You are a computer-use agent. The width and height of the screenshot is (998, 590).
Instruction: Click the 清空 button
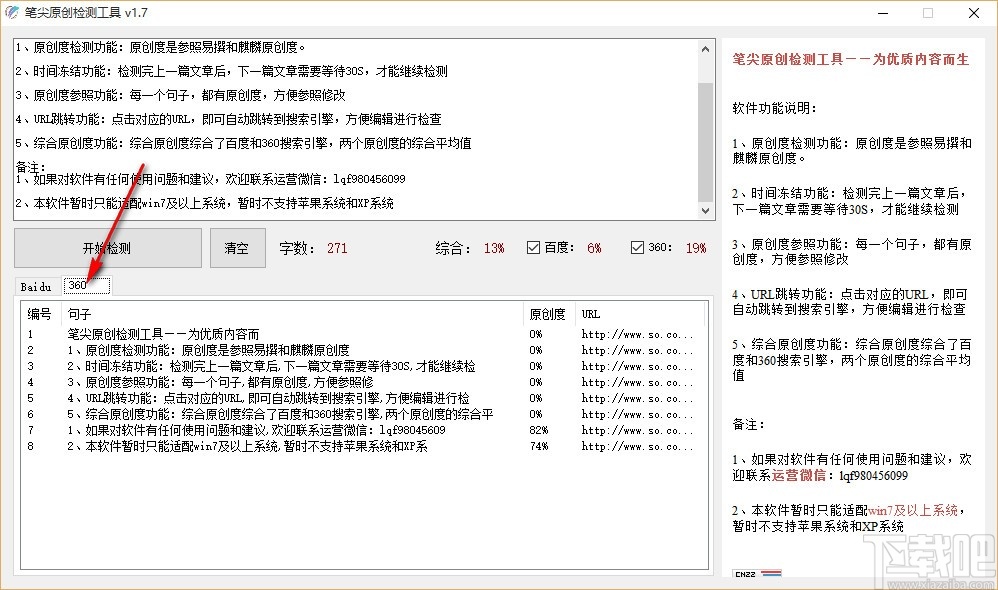click(x=237, y=248)
